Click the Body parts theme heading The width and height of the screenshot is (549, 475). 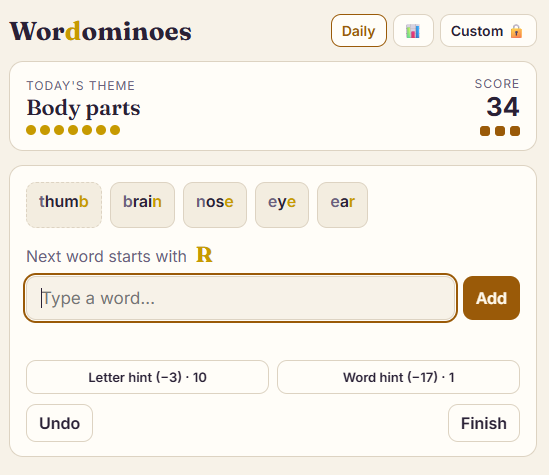click(x=83, y=108)
